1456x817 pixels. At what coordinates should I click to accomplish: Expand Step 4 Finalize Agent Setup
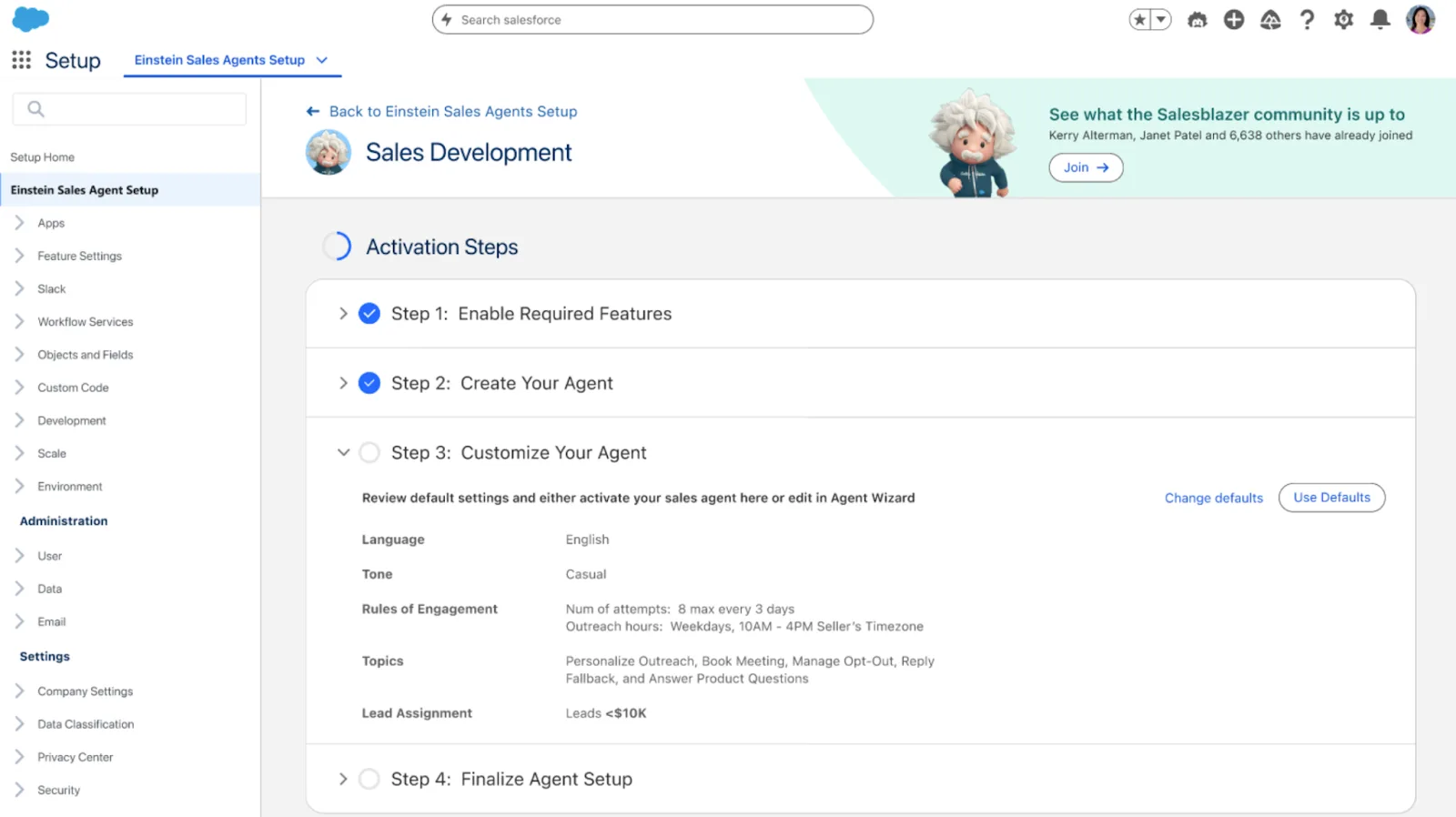coord(343,779)
